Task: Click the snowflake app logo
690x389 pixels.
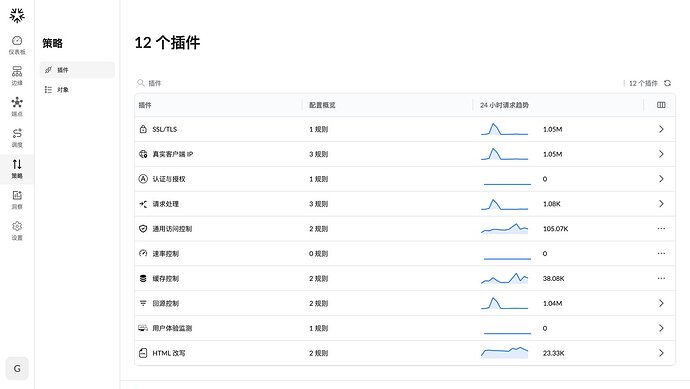Action: pyautogui.click(x=17, y=15)
